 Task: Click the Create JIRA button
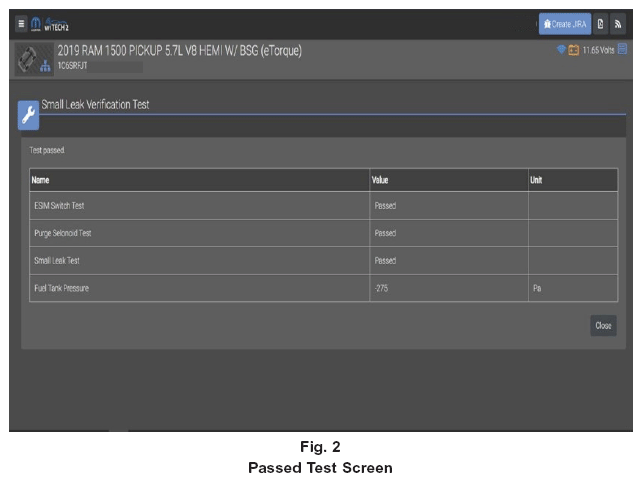click(x=565, y=24)
